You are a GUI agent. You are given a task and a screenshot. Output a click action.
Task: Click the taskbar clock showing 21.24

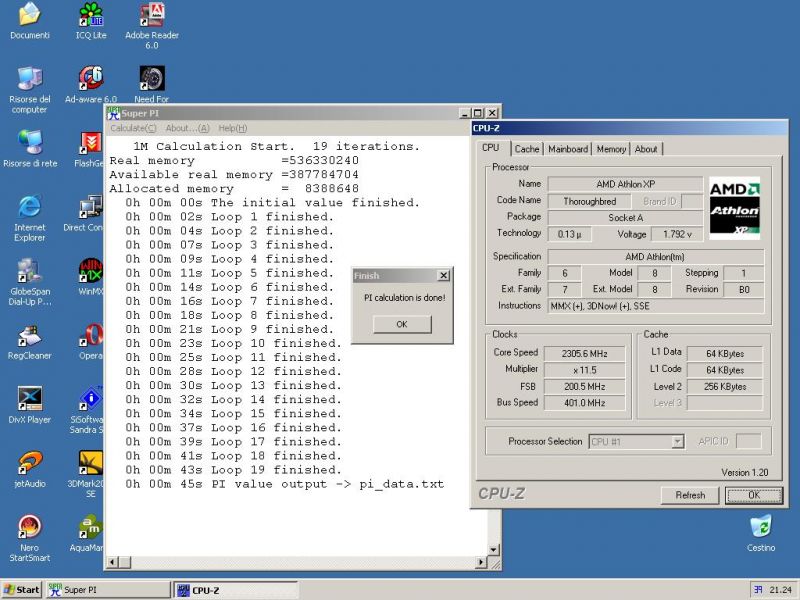780,590
